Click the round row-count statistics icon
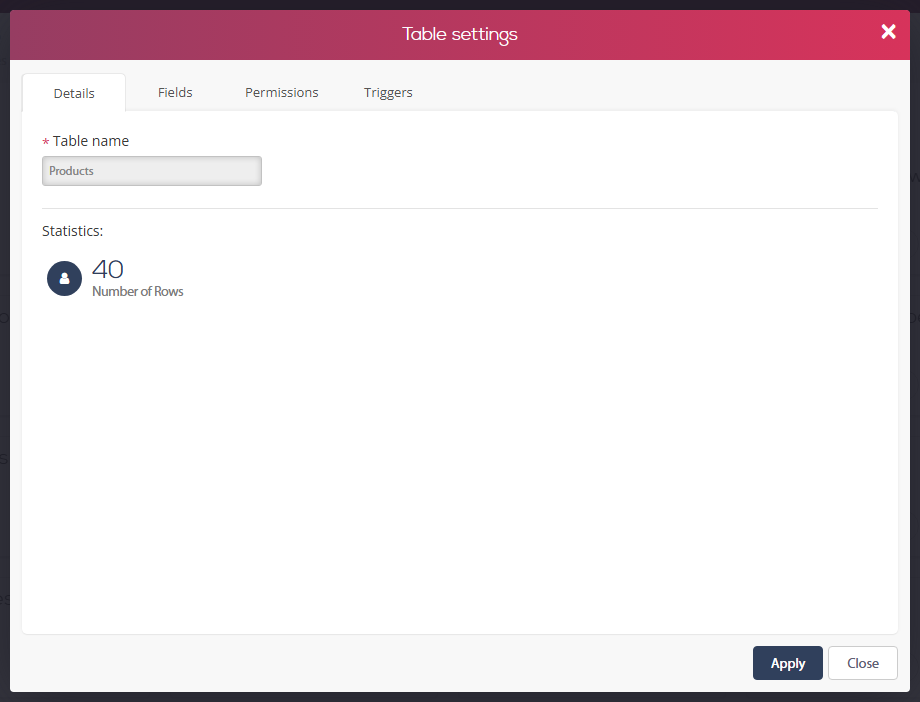This screenshot has width=920, height=702. click(x=65, y=278)
